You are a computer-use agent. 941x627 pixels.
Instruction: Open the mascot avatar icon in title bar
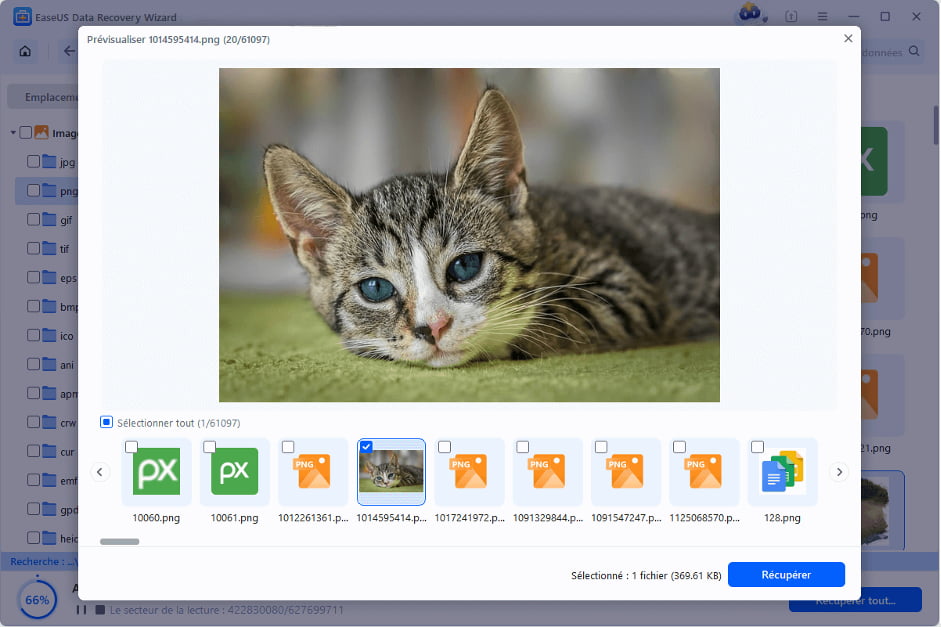(x=750, y=13)
